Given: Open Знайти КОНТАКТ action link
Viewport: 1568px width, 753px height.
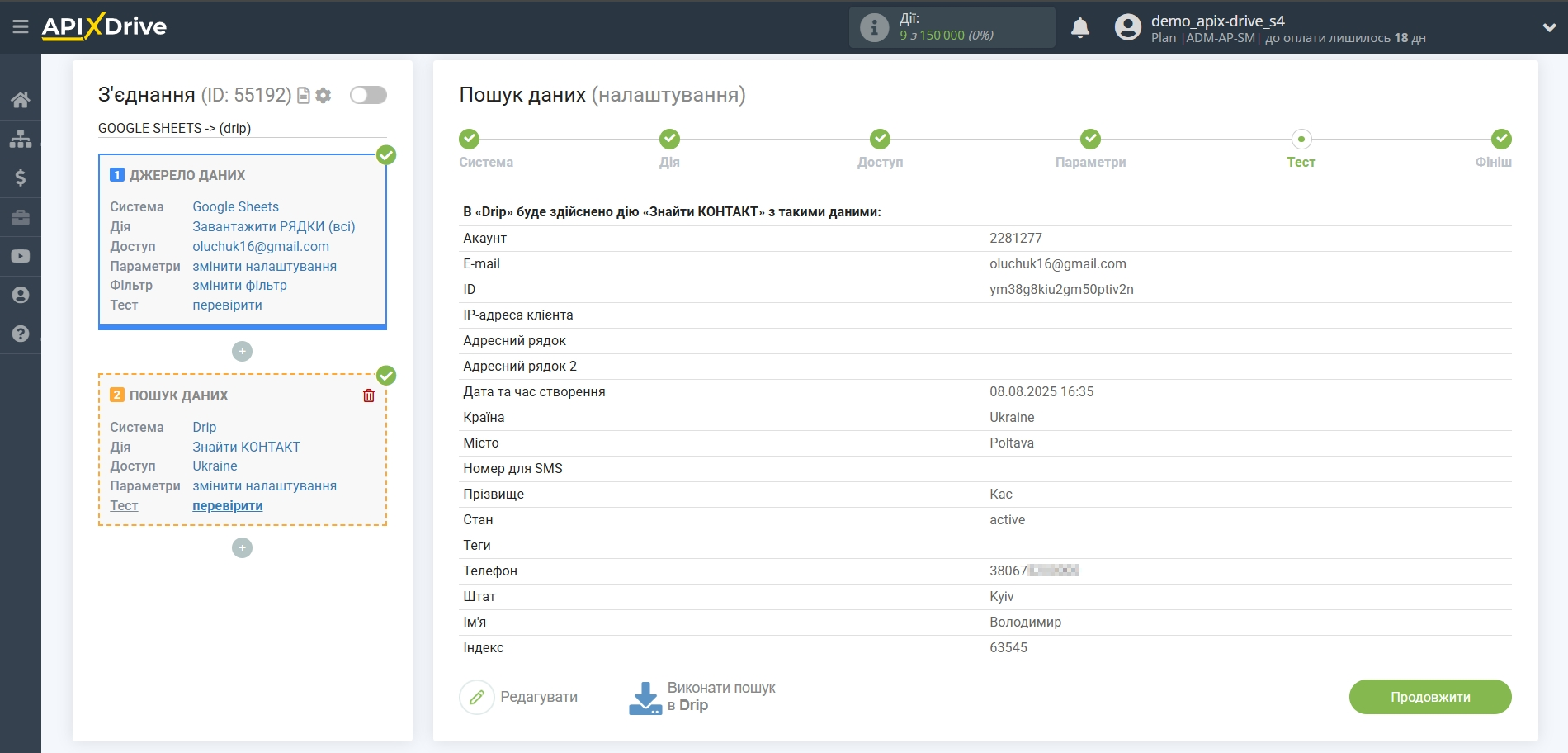Looking at the screenshot, I should point(246,447).
